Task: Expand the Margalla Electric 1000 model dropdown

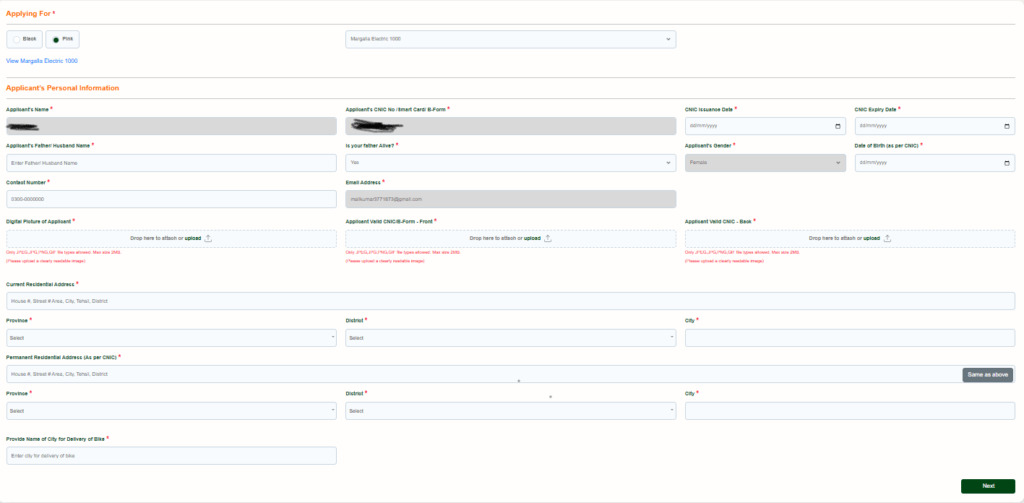Action: coord(511,39)
